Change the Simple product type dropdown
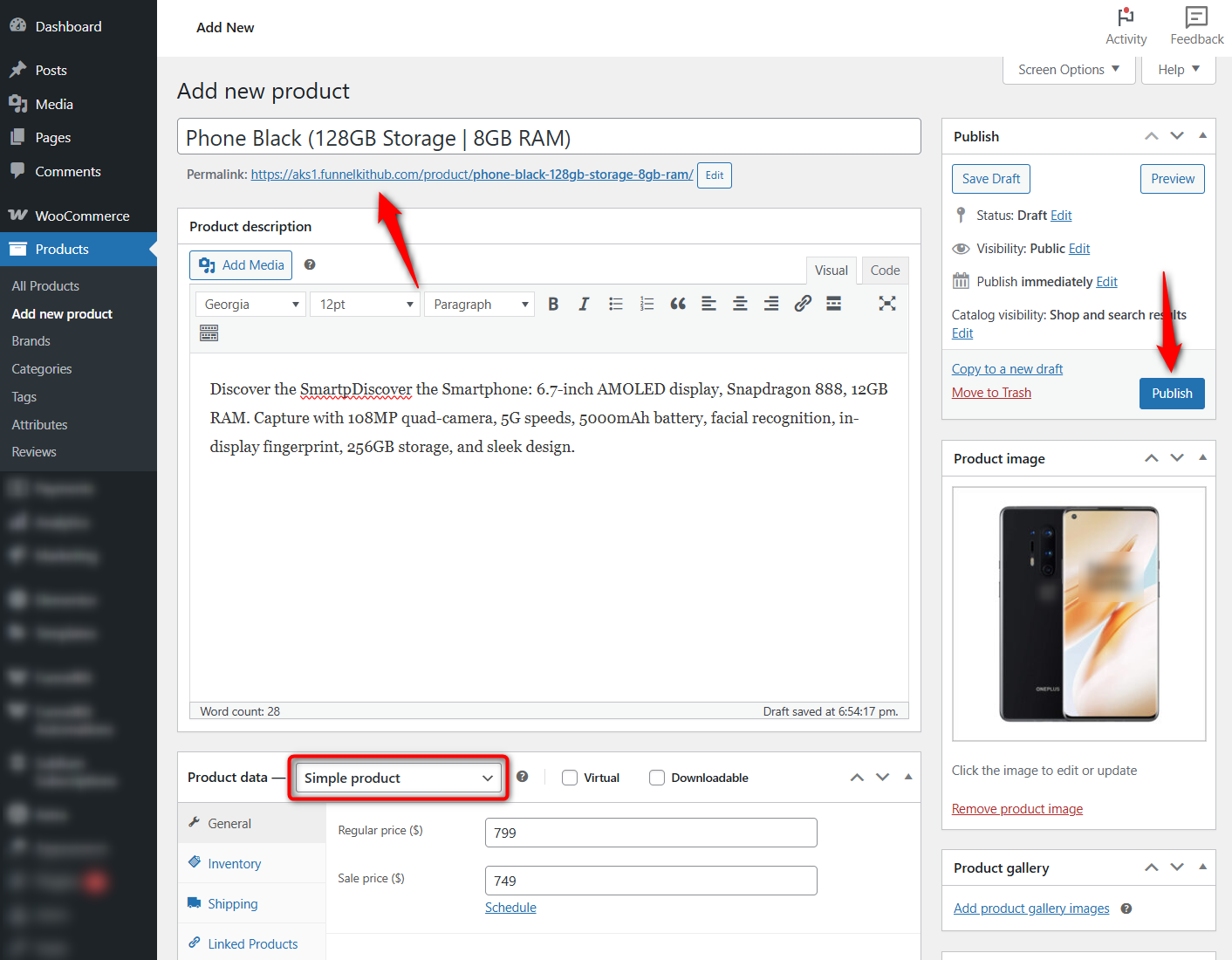1232x960 pixels. [x=397, y=777]
